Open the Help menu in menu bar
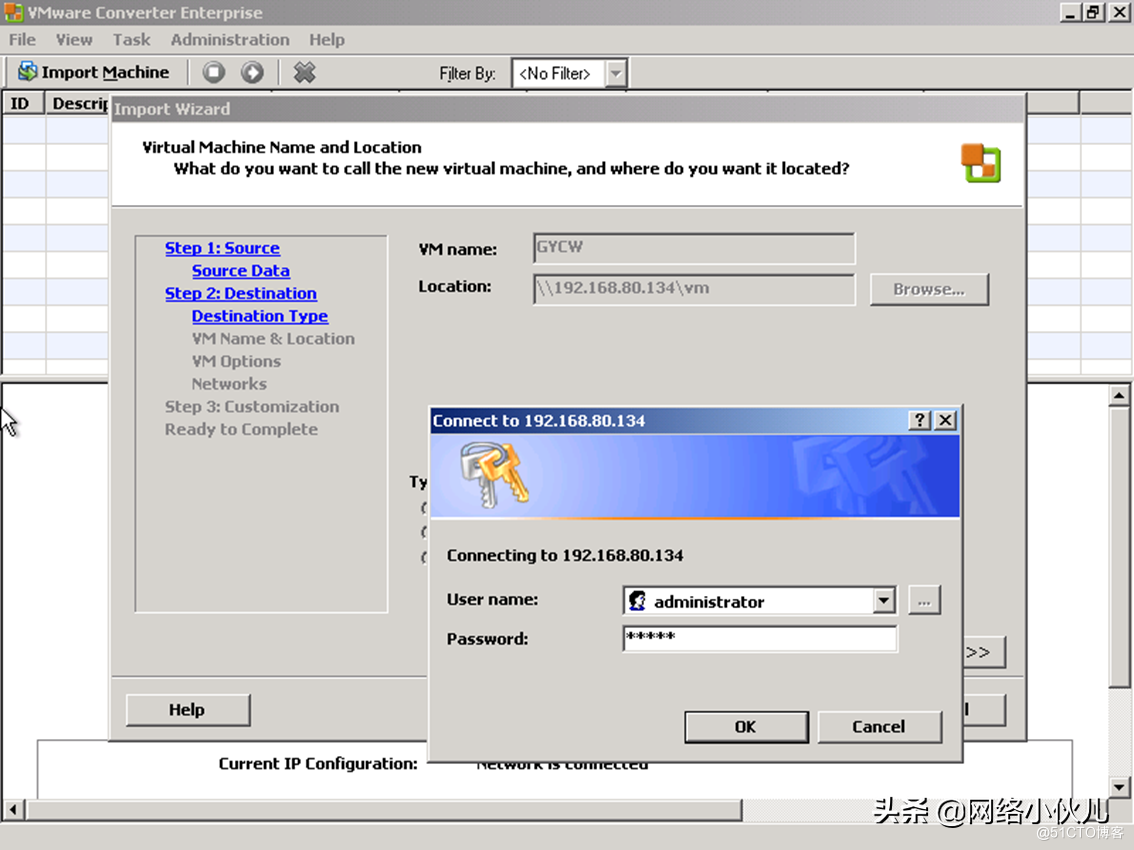Screen dimensions: 1134x850 point(327,40)
